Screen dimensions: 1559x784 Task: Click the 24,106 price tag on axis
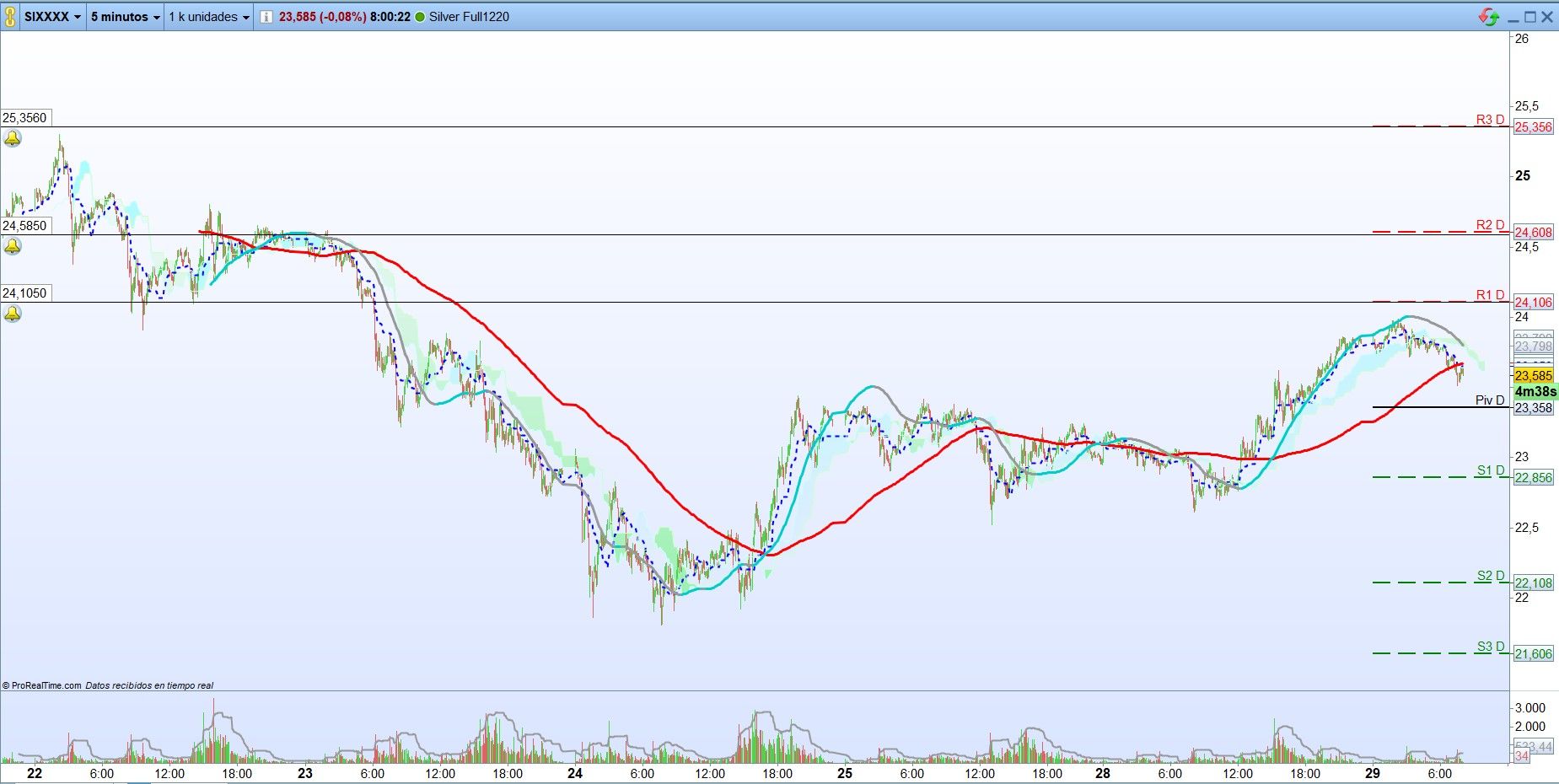coord(1533,303)
